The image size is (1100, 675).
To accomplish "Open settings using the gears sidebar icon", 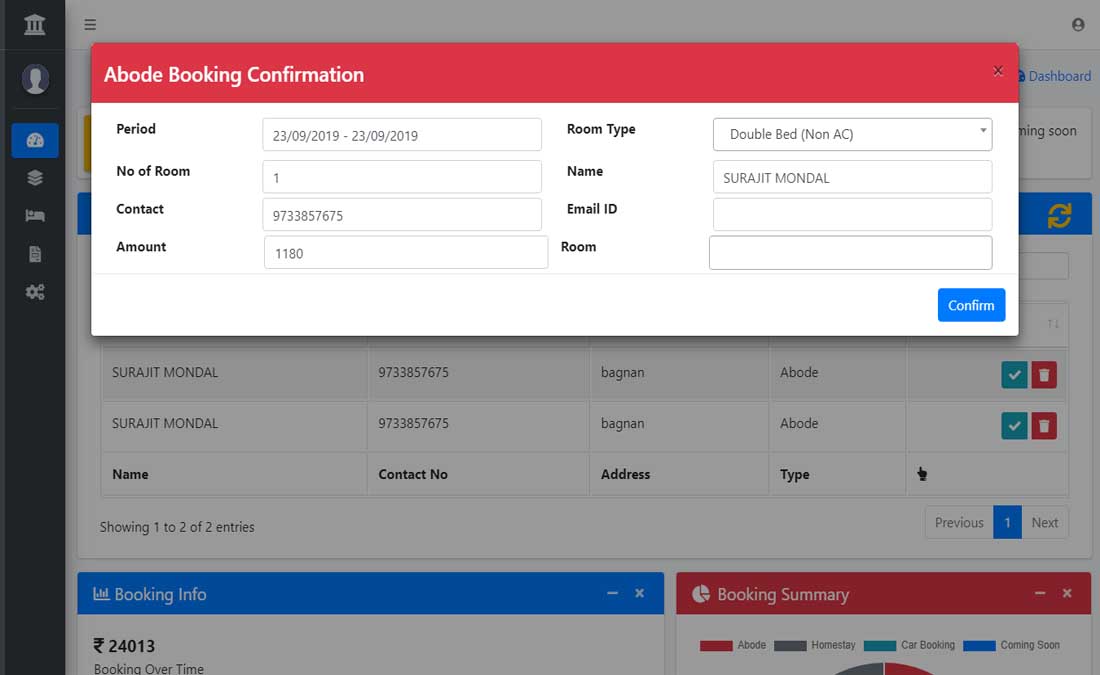I will 34,291.
